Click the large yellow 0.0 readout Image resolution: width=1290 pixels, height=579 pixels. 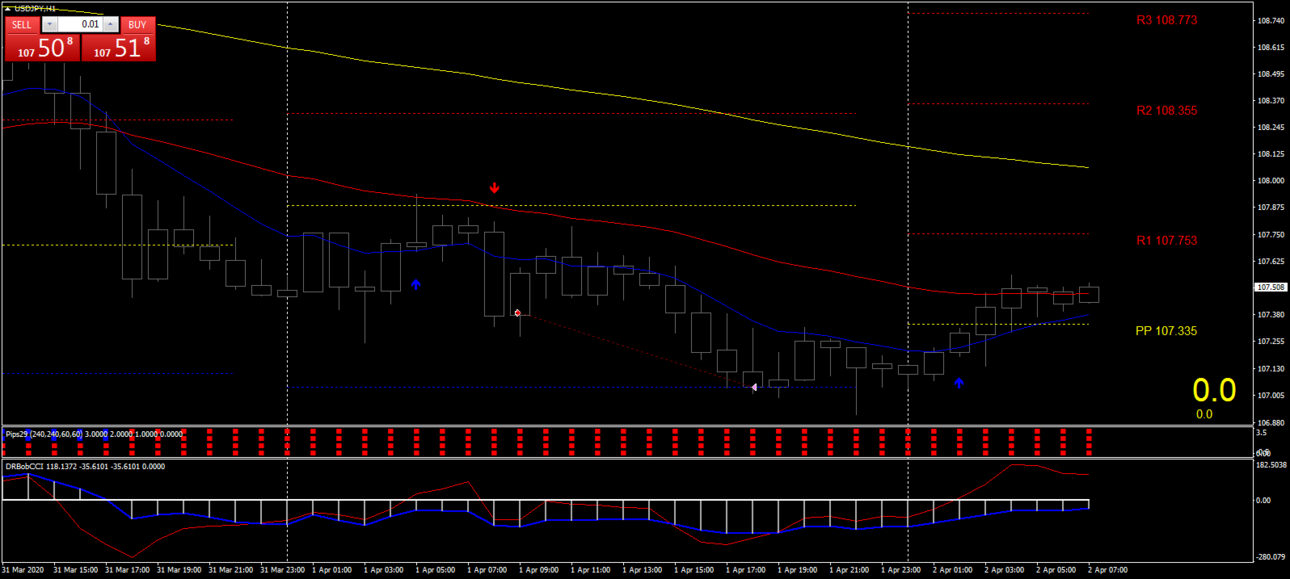tap(1214, 390)
